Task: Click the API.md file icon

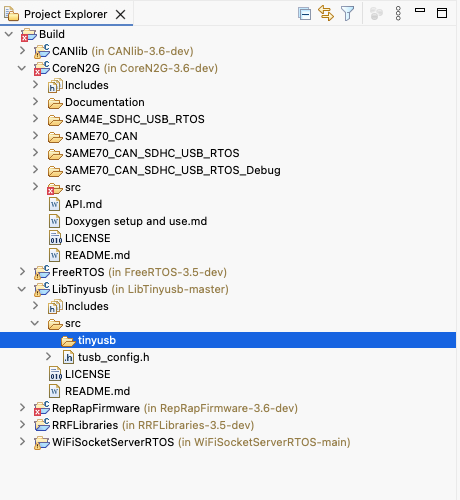Action: [x=55, y=204]
